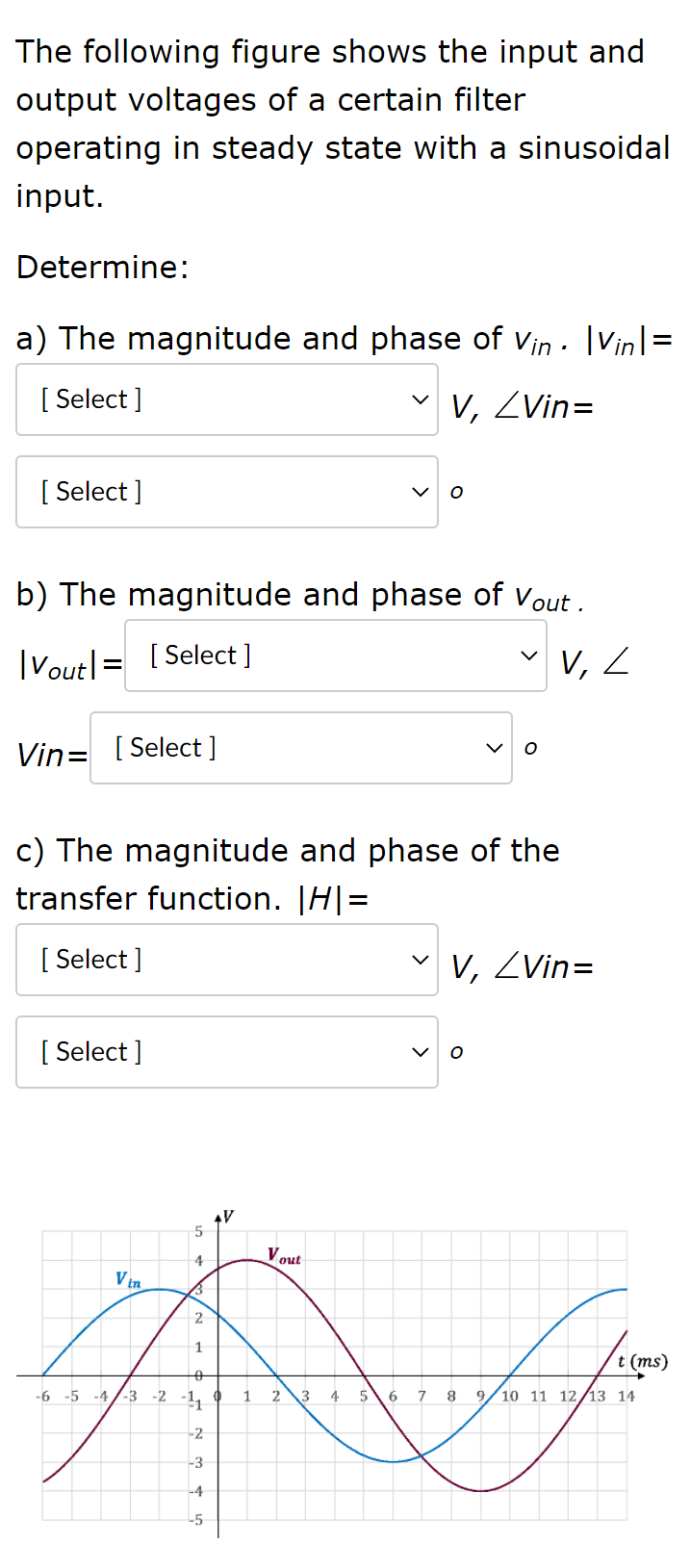Click the V label atop vertical axis

pyautogui.click(x=228, y=1216)
